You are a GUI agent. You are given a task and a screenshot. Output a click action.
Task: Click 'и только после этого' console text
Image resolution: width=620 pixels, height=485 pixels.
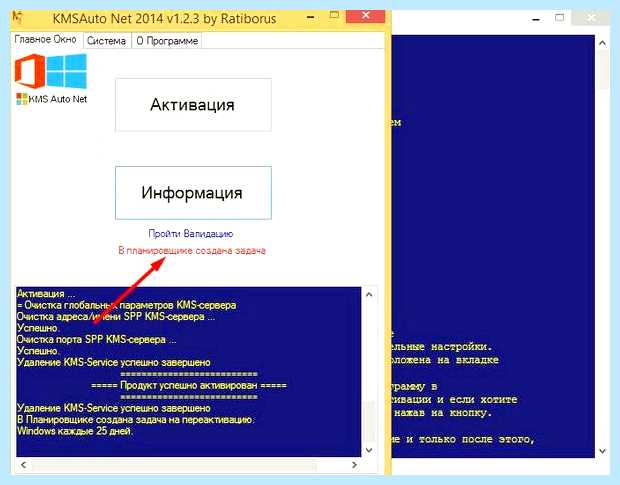click(x=470, y=439)
